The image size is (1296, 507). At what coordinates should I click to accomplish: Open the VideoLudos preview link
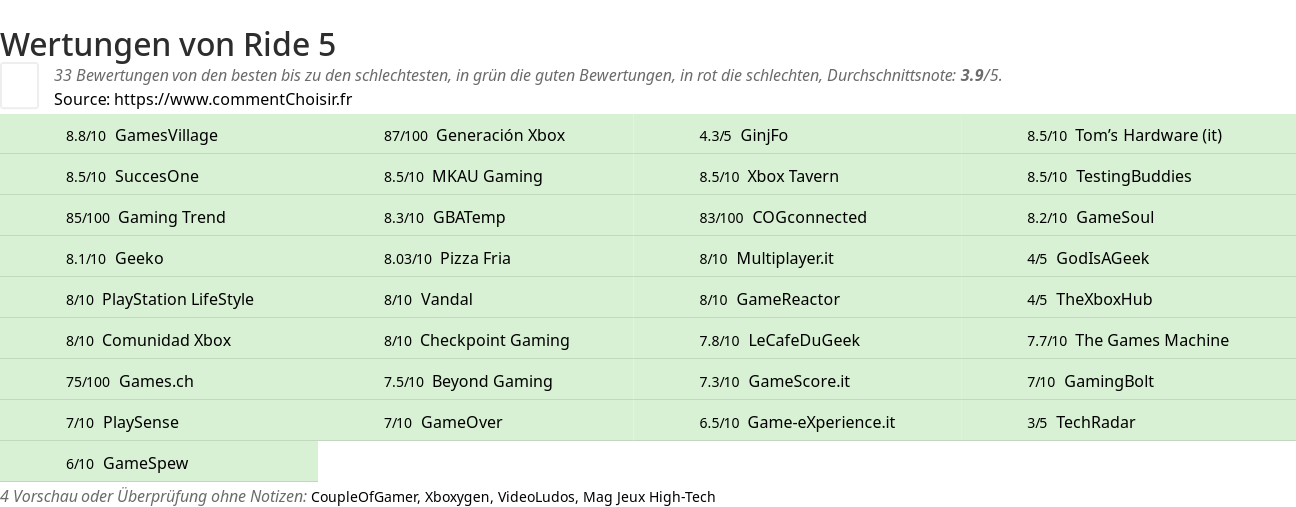(536, 497)
